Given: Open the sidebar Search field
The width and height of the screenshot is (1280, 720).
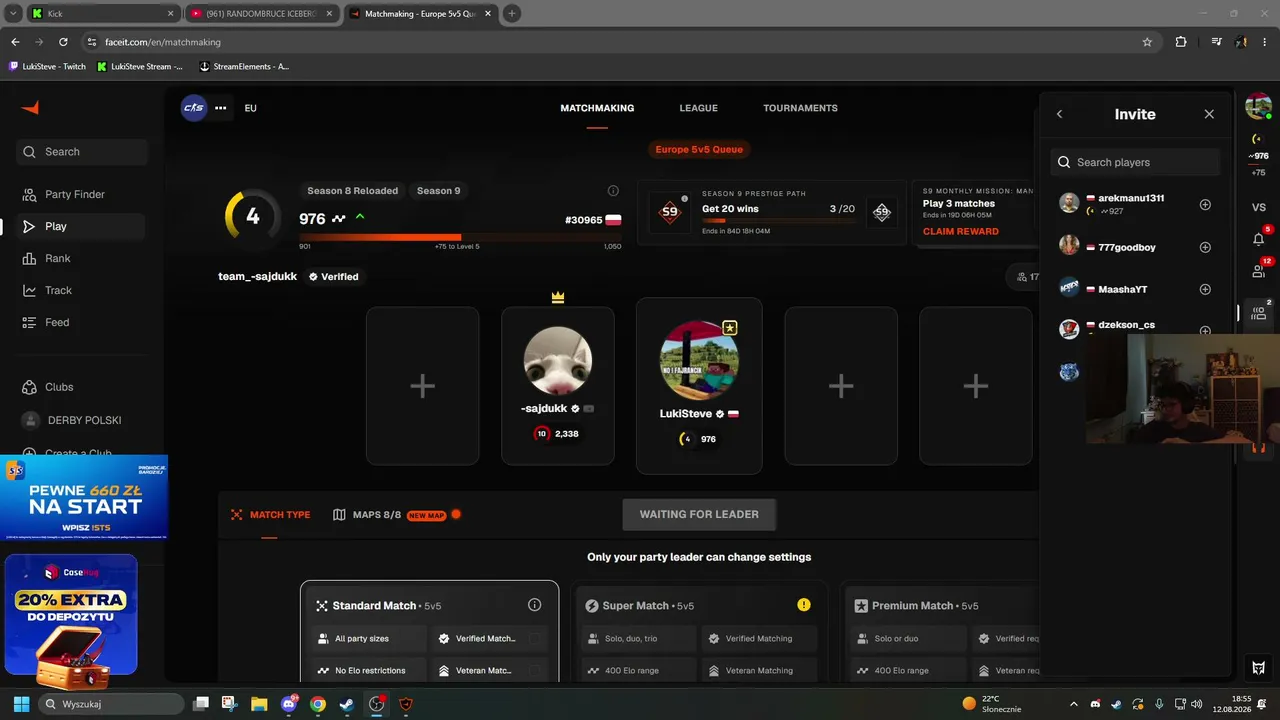Looking at the screenshot, I should (x=82, y=152).
